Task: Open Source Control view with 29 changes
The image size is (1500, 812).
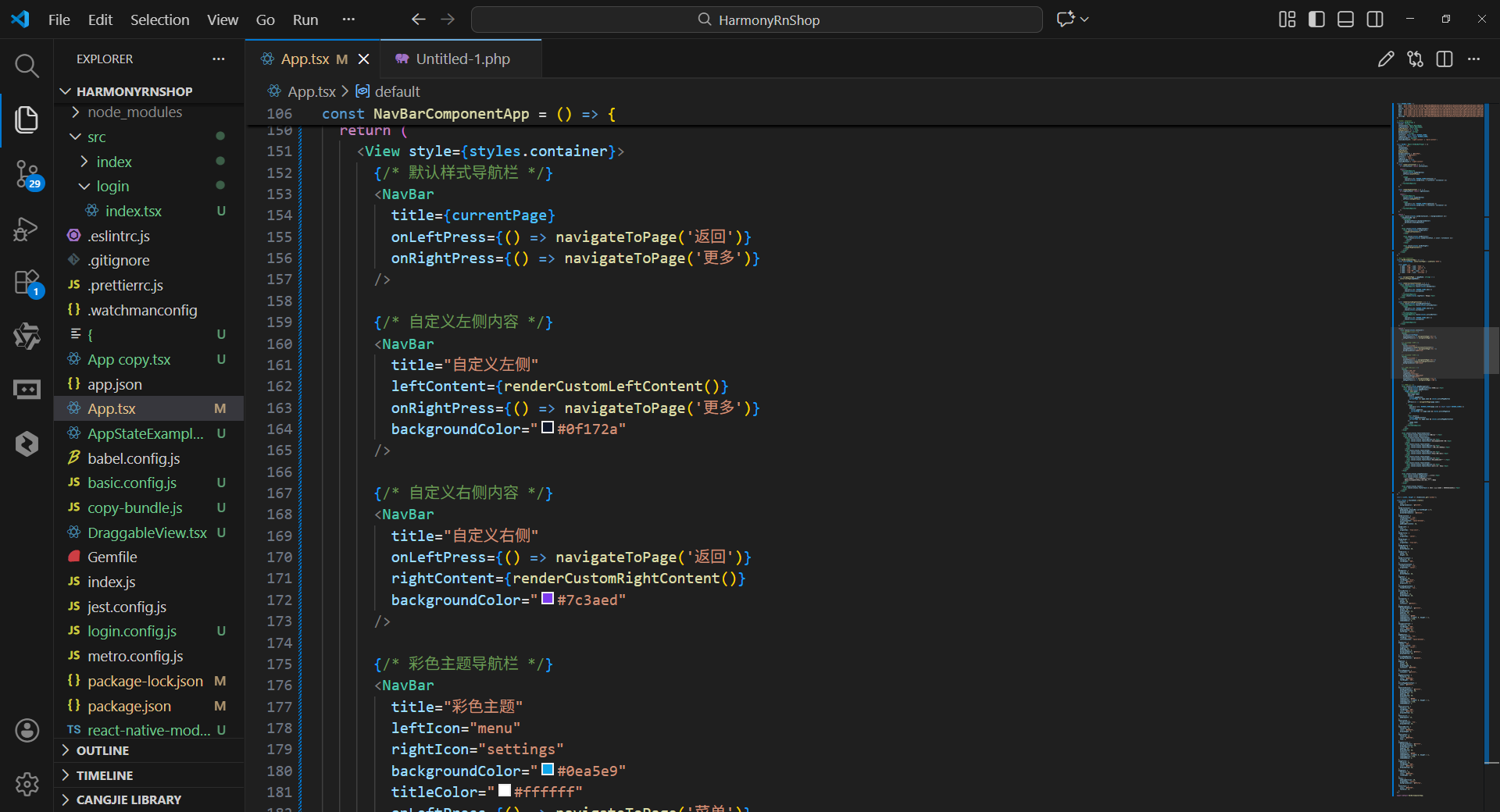Action: [27, 175]
